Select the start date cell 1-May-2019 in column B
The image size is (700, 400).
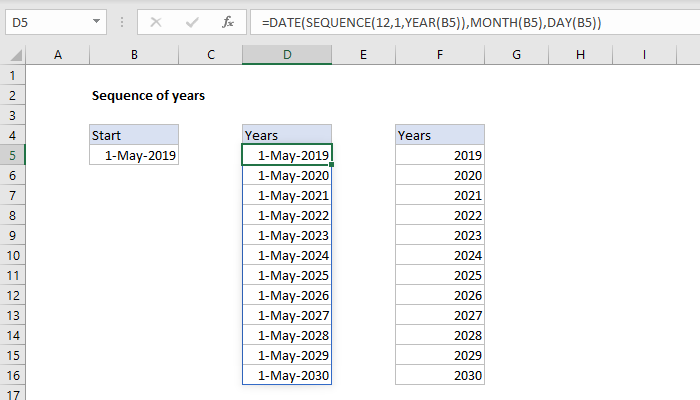[134, 155]
